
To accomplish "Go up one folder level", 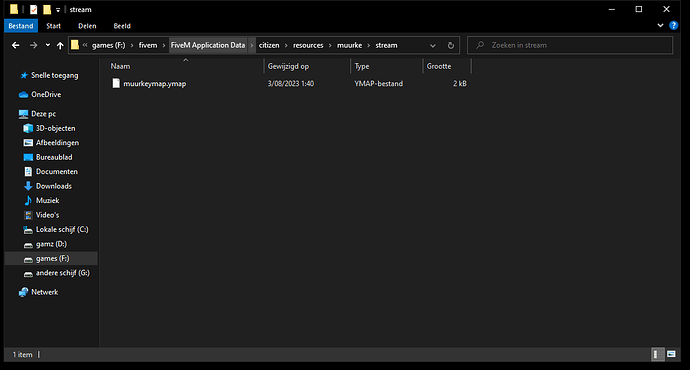I will click(x=60, y=45).
